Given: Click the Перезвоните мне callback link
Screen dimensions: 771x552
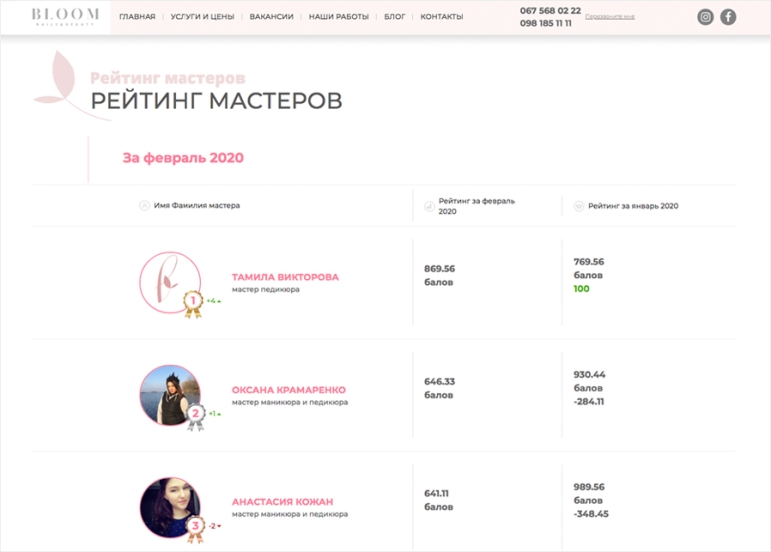Looking at the screenshot, I should [x=610, y=17].
